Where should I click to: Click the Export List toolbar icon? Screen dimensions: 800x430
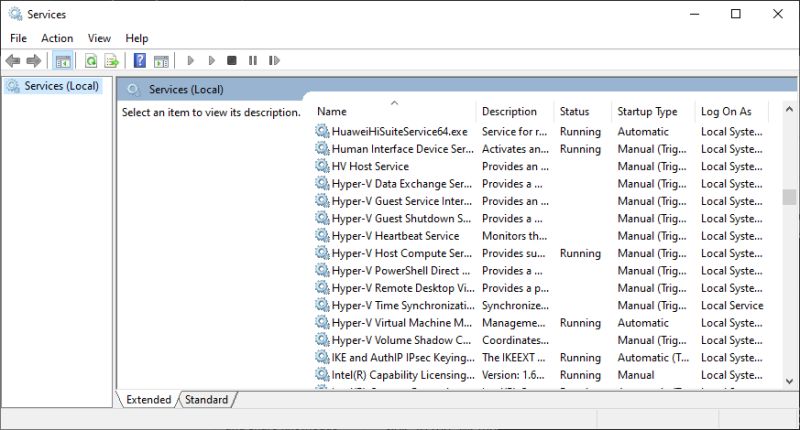(x=112, y=61)
